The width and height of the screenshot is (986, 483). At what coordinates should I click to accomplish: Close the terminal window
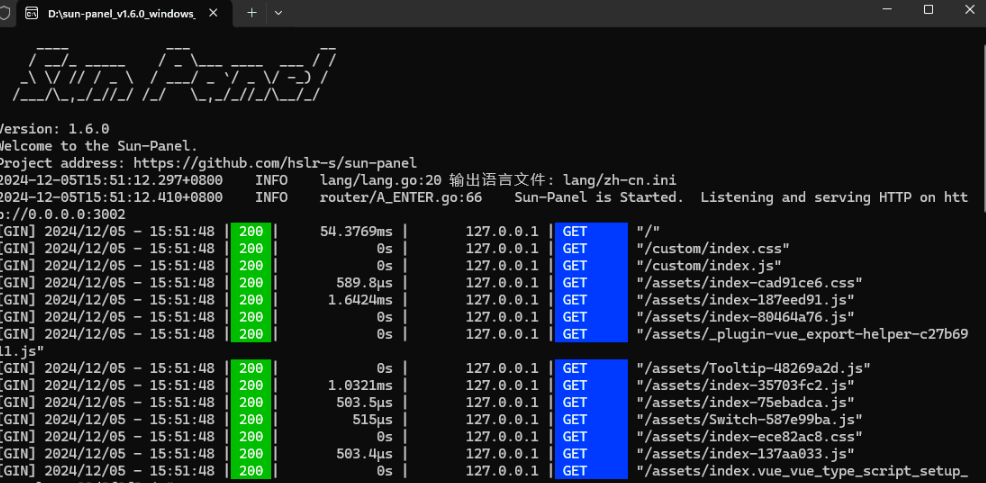(969, 9)
